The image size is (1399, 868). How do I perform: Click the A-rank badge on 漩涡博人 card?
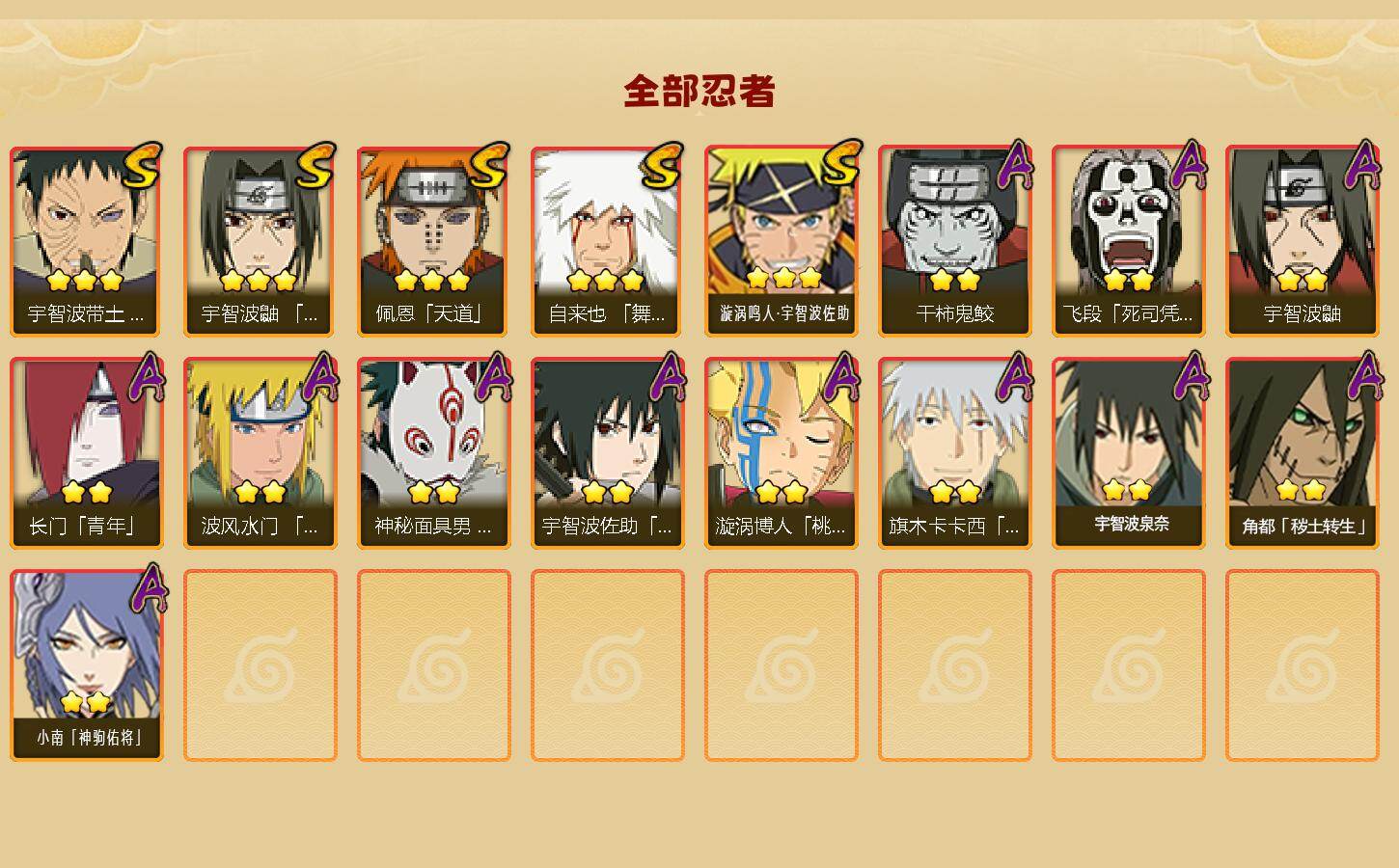(x=841, y=376)
